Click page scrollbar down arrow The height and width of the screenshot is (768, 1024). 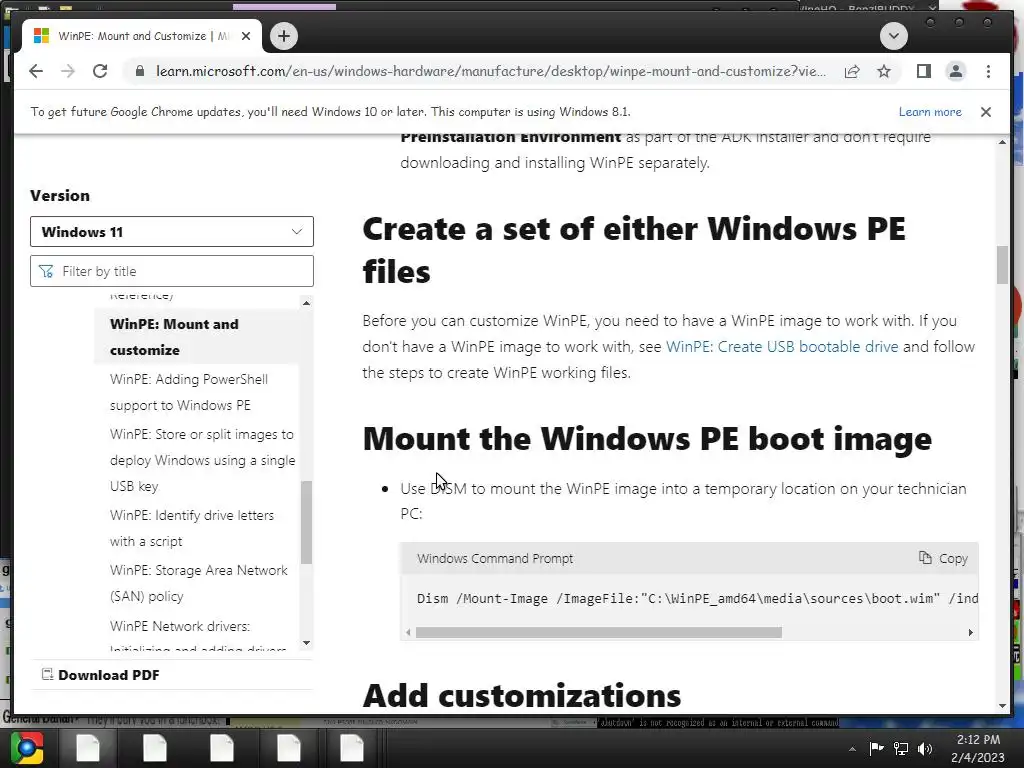point(1002,706)
